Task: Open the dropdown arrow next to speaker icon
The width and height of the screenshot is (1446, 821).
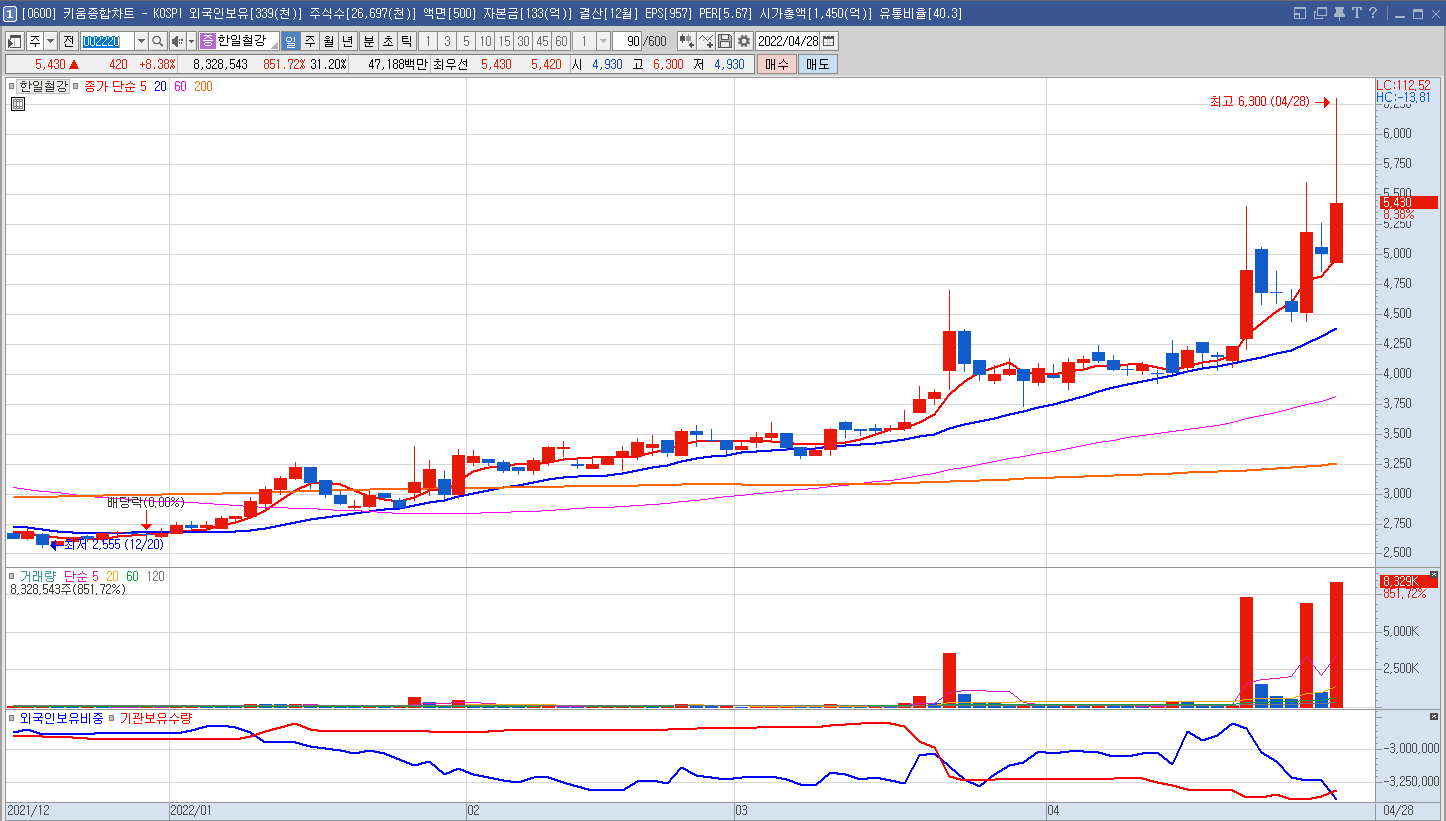Action: 191,41
